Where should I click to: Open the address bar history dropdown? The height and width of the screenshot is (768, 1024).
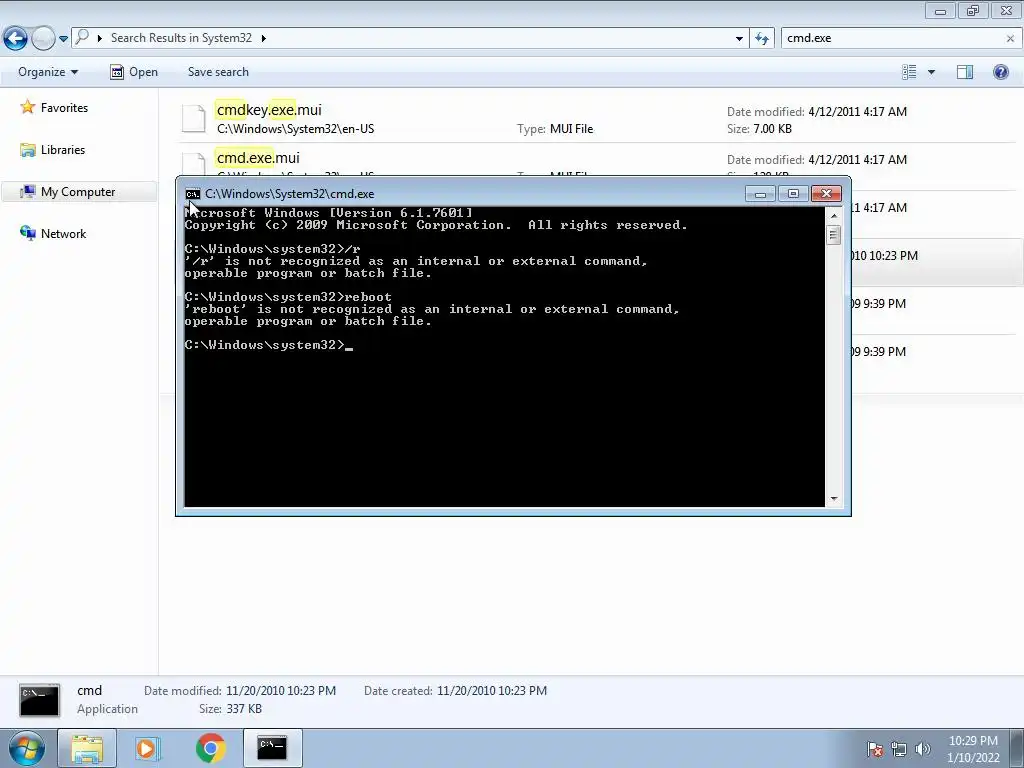click(739, 39)
